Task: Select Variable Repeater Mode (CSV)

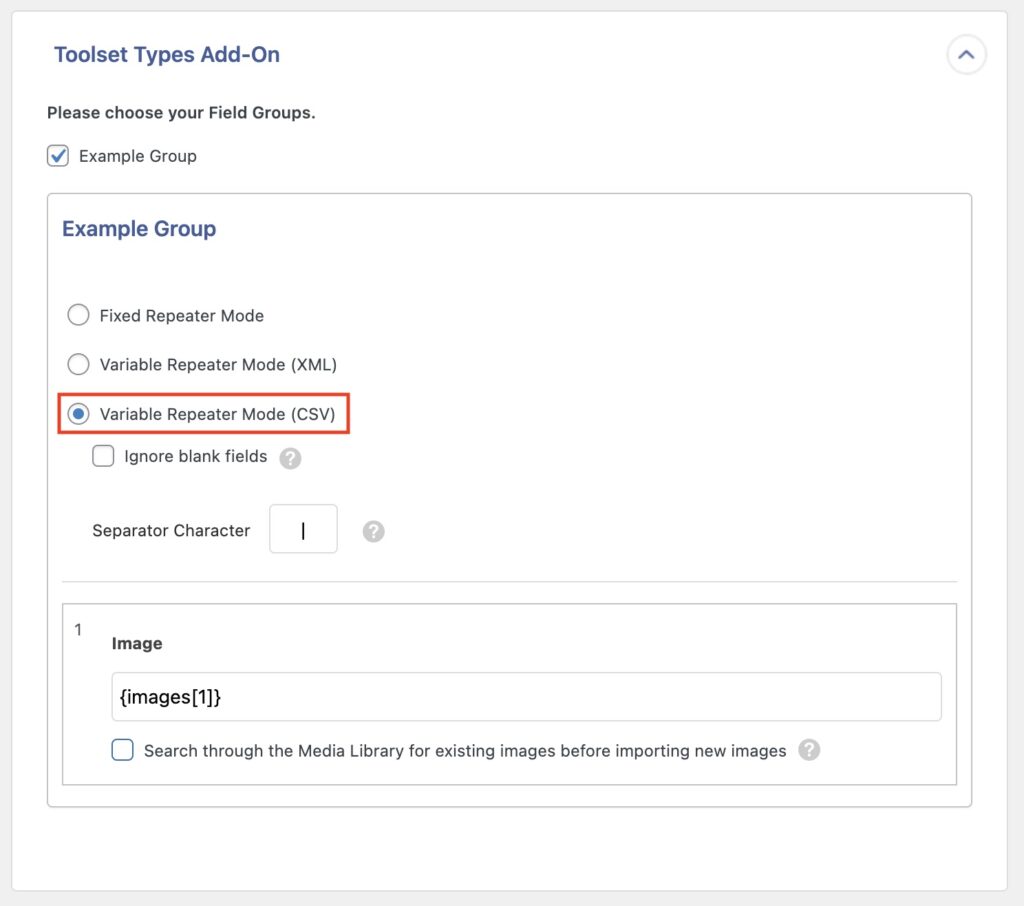Action: pos(78,414)
